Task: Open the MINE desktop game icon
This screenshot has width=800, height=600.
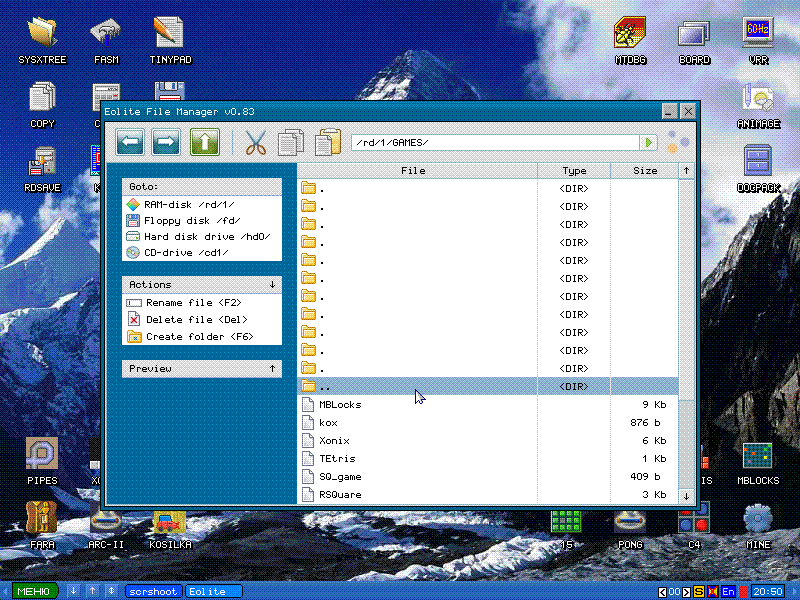Action: (758, 524)
